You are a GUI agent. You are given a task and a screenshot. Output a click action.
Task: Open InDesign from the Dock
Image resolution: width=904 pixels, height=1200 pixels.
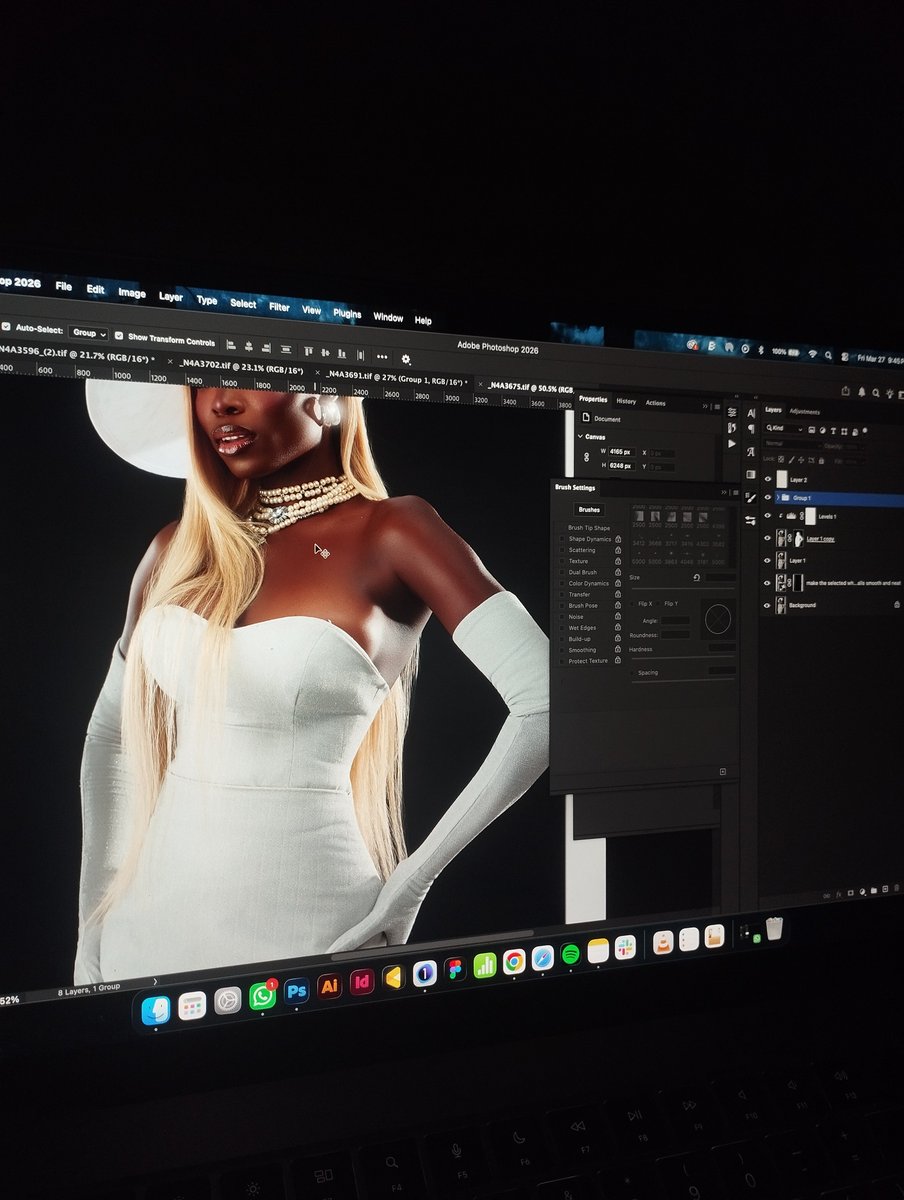(x=361, y=982)
